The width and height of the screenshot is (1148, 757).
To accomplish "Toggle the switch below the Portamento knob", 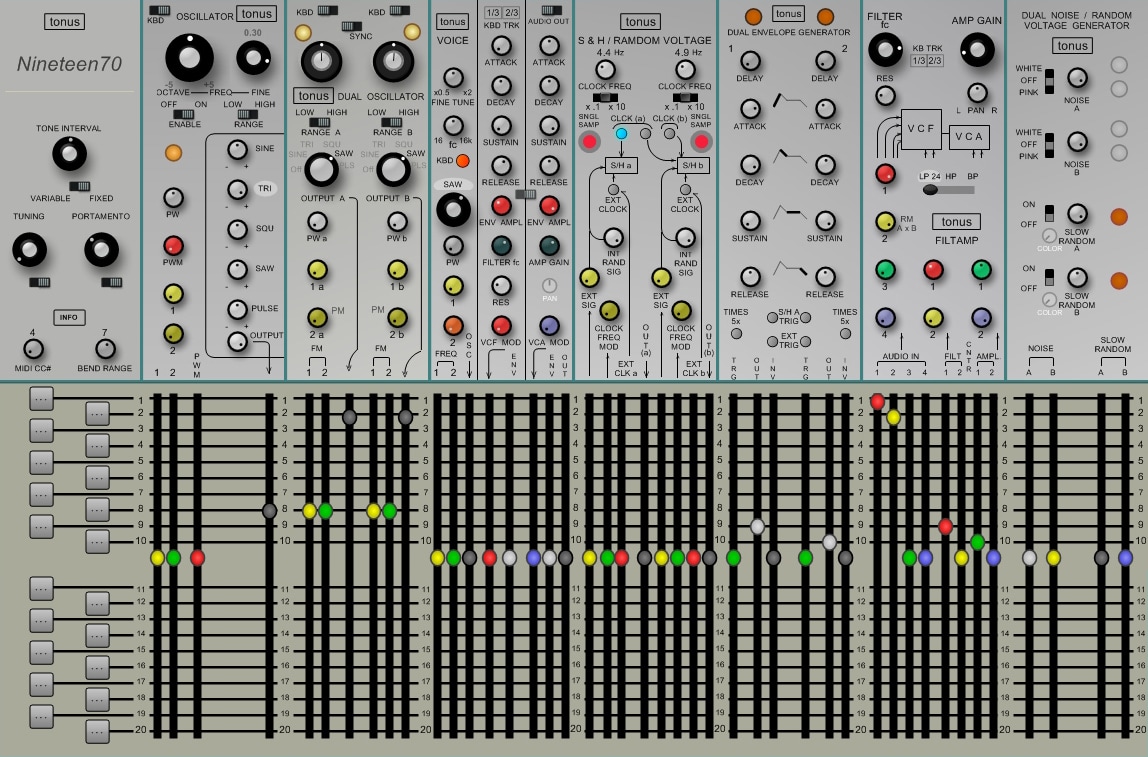I will point(111,283).
